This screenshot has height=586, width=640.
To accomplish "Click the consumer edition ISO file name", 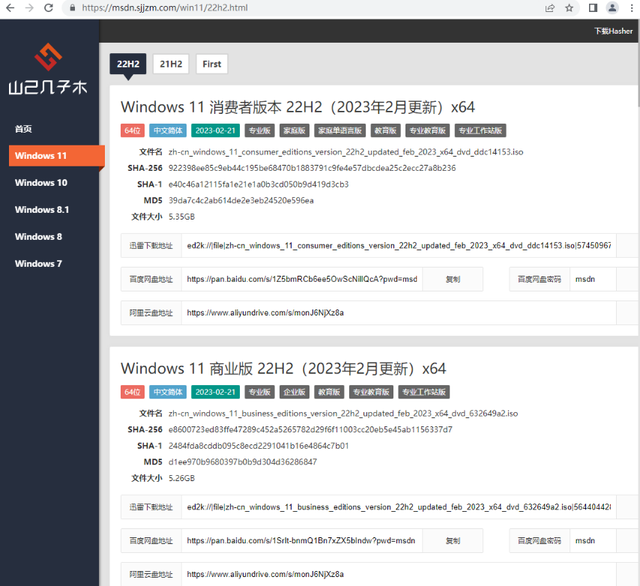I will [346, 152].
